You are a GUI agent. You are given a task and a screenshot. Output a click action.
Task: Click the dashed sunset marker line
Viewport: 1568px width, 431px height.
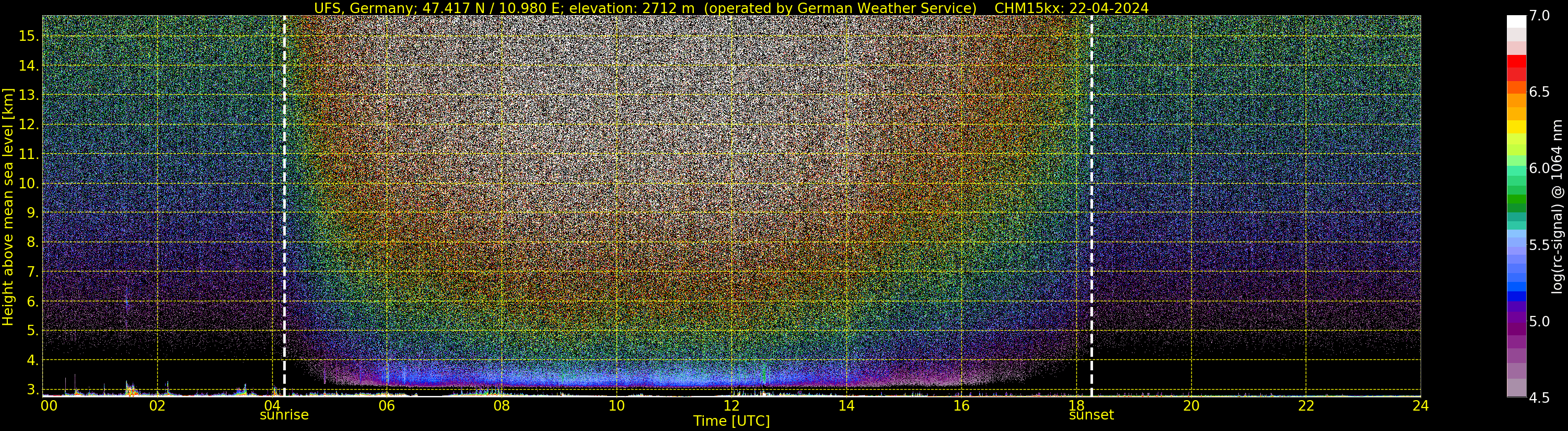1091,206
